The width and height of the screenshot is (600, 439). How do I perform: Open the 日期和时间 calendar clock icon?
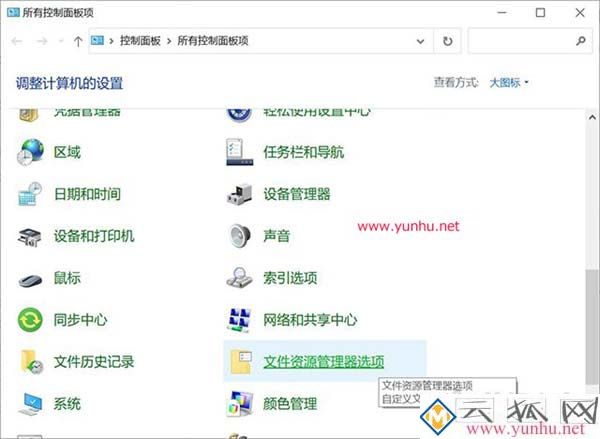coord(30,194)
